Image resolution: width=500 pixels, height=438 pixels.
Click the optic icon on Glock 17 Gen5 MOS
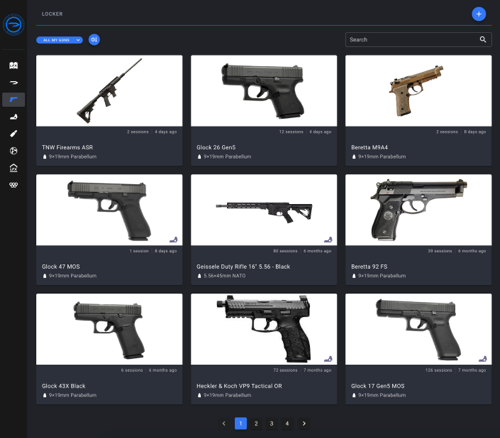pos(483,359)
